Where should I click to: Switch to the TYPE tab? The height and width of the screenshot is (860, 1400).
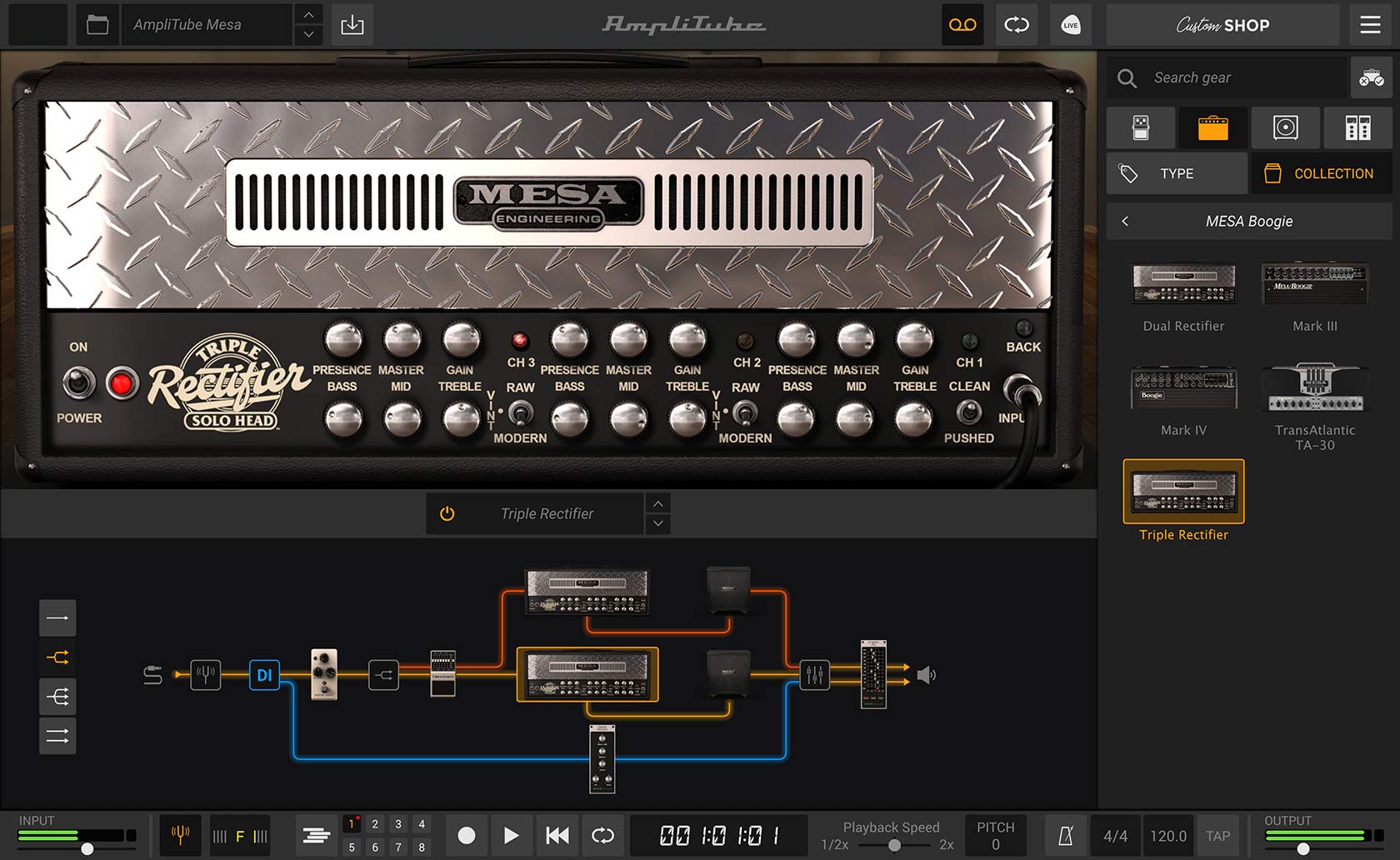click(1176, 172)
